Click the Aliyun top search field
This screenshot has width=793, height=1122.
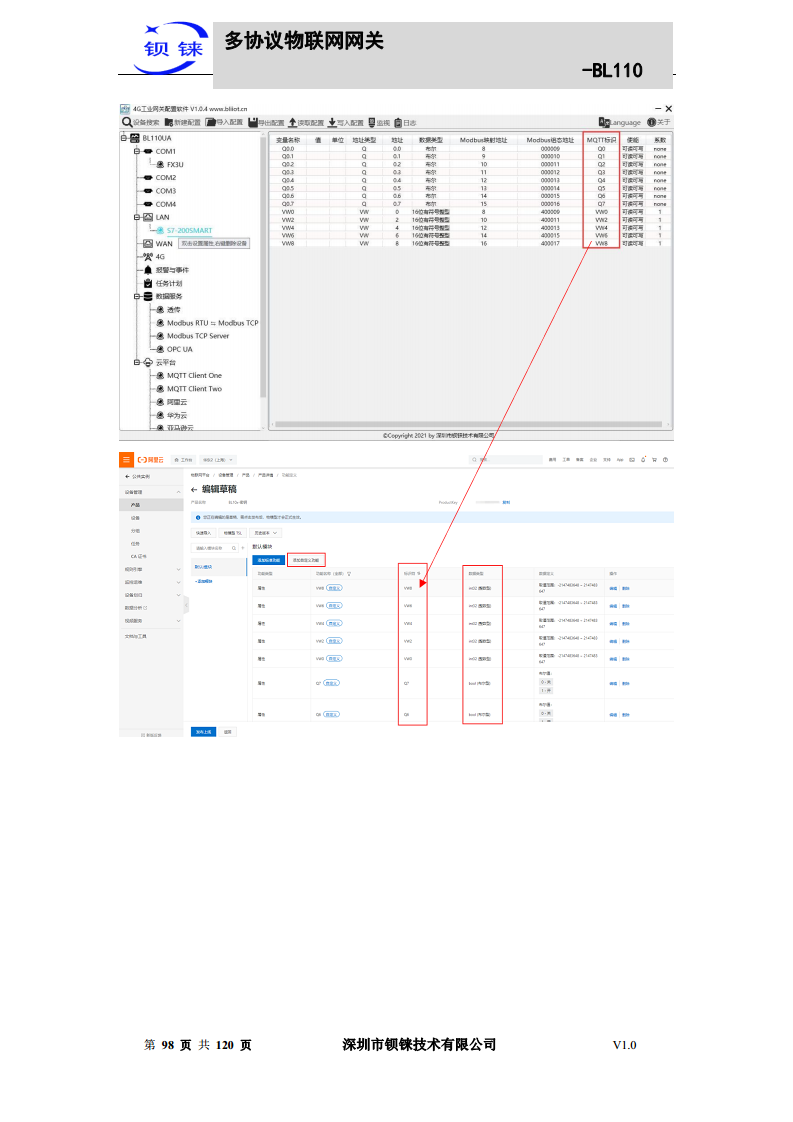pyautogui.click(x=506, y=459)
